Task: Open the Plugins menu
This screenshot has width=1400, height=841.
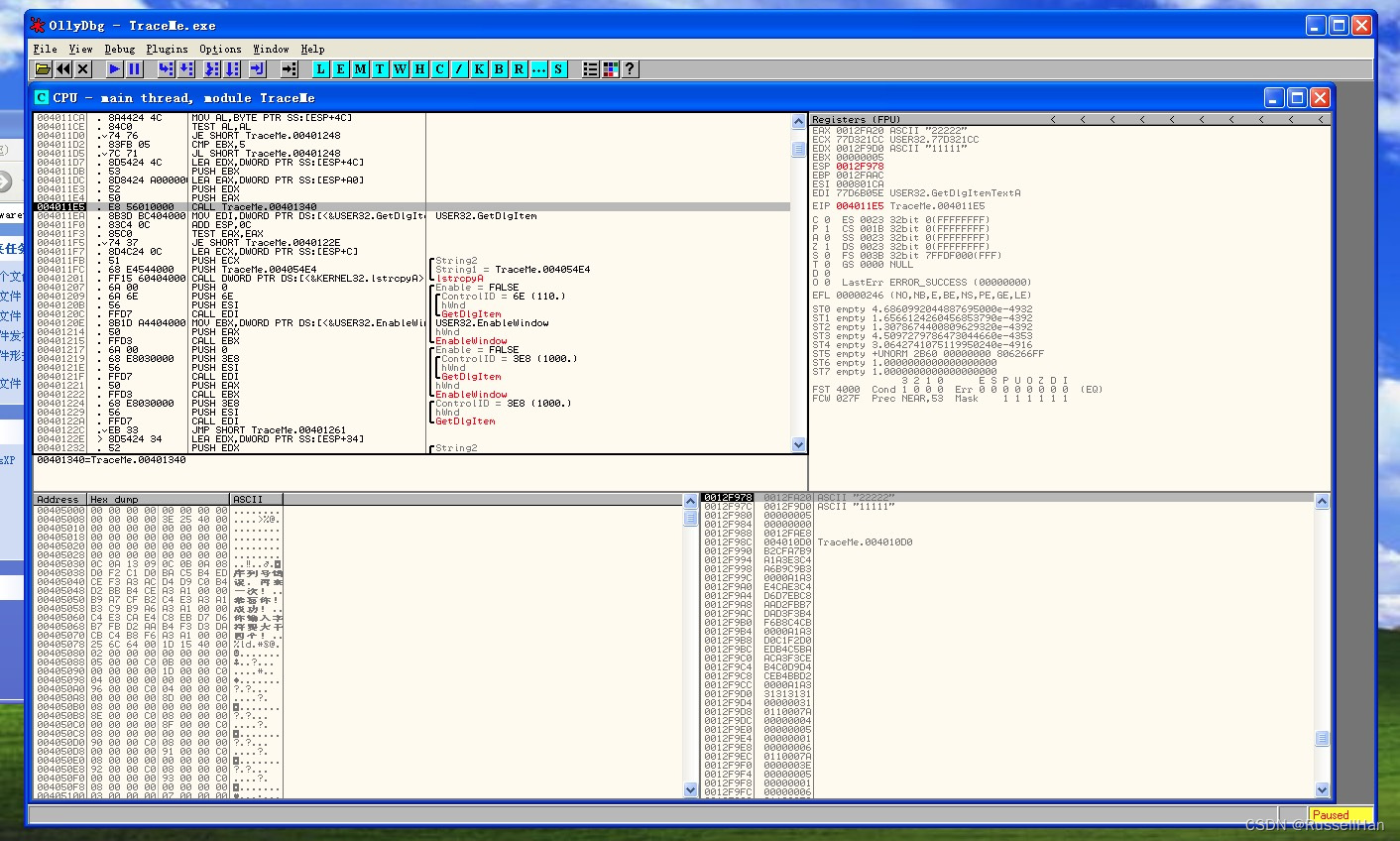Action: click(167, 49)
